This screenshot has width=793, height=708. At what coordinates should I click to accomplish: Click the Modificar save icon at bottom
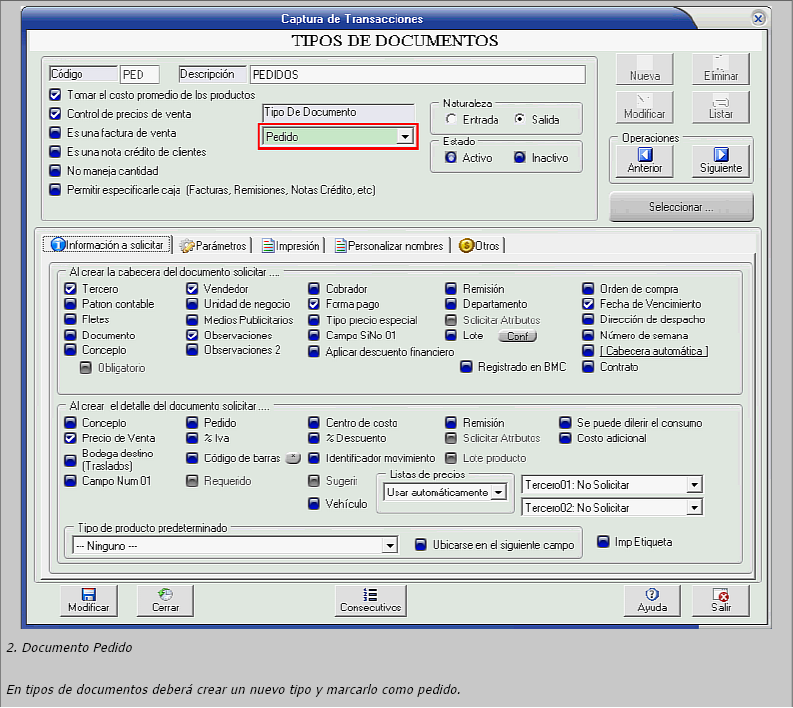[x=88, y=600]
